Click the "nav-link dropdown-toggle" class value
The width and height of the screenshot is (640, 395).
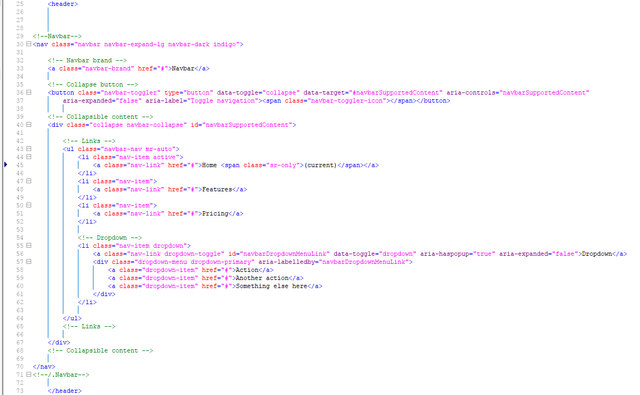176,254
